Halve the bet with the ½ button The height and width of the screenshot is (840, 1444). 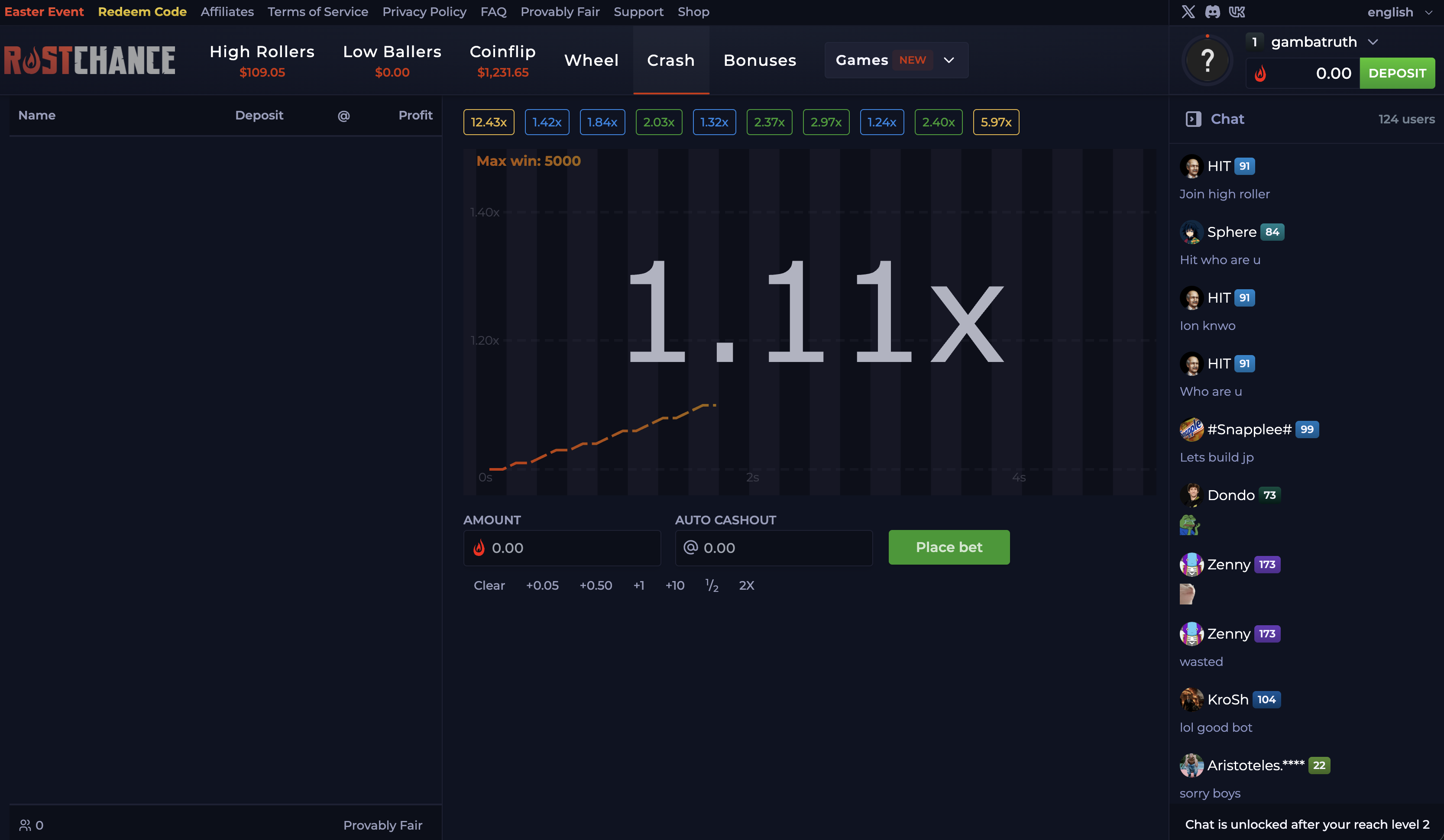(x=712, y=585)
